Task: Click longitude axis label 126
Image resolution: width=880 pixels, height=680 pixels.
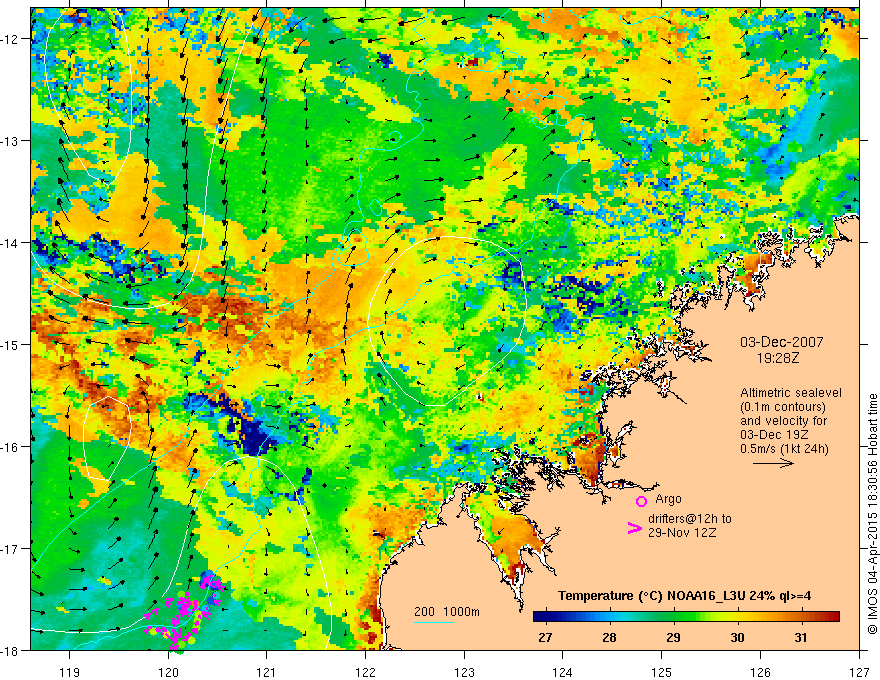Action: tap(760, 672)
